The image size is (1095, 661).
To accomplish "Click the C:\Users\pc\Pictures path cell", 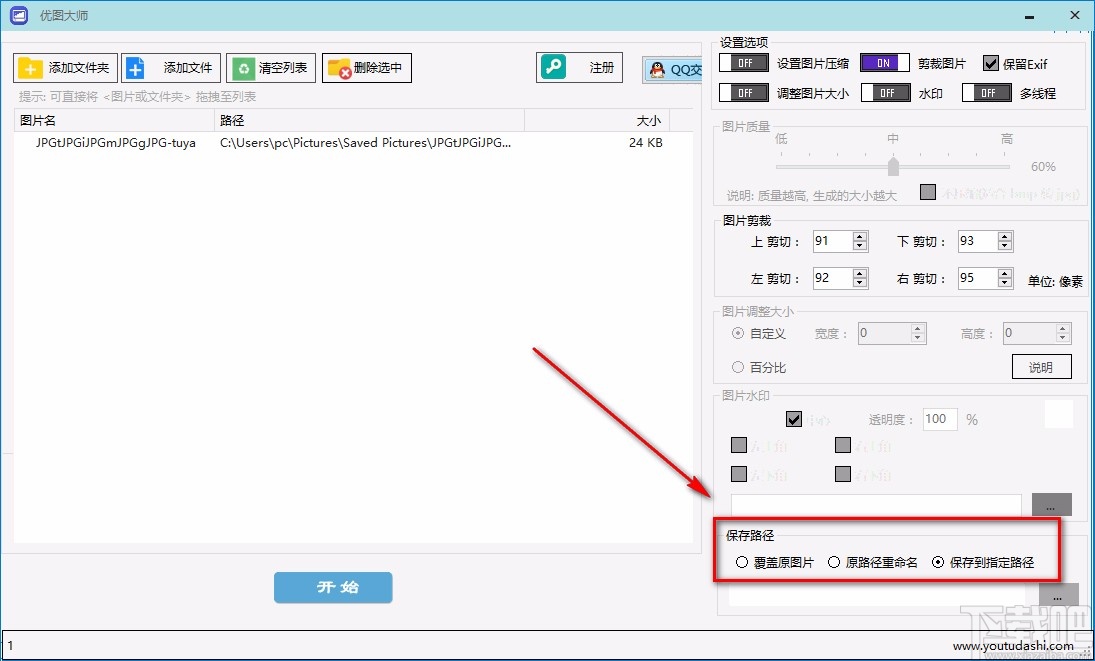I will [366, 143].
